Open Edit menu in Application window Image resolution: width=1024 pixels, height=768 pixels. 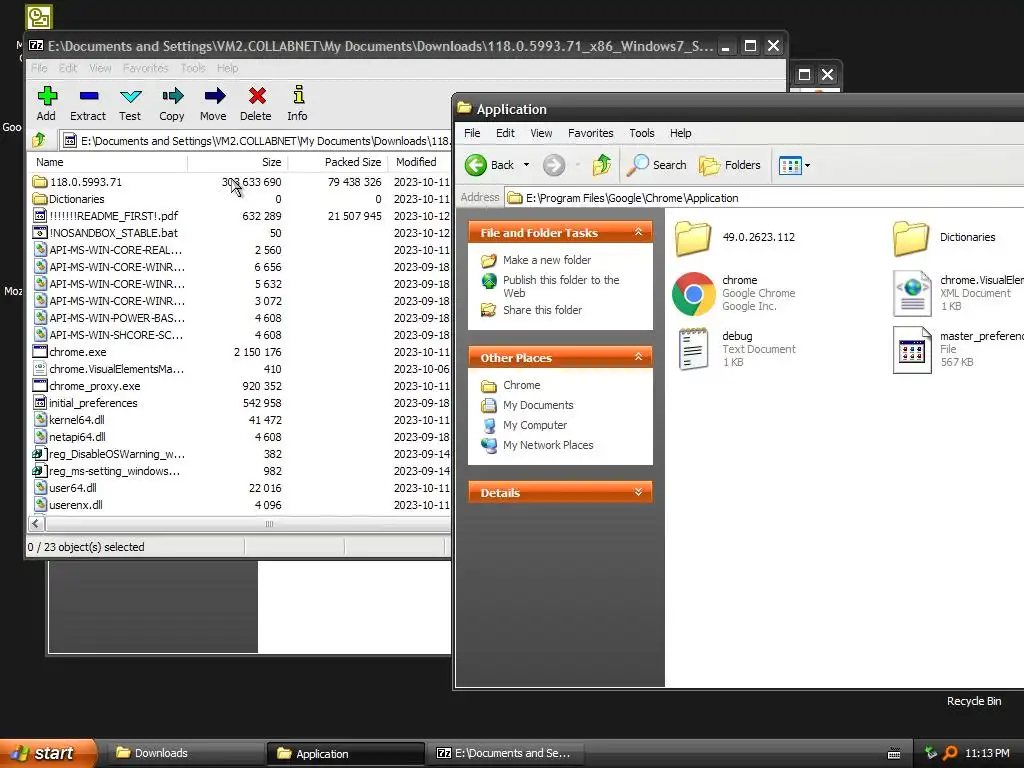505,133
